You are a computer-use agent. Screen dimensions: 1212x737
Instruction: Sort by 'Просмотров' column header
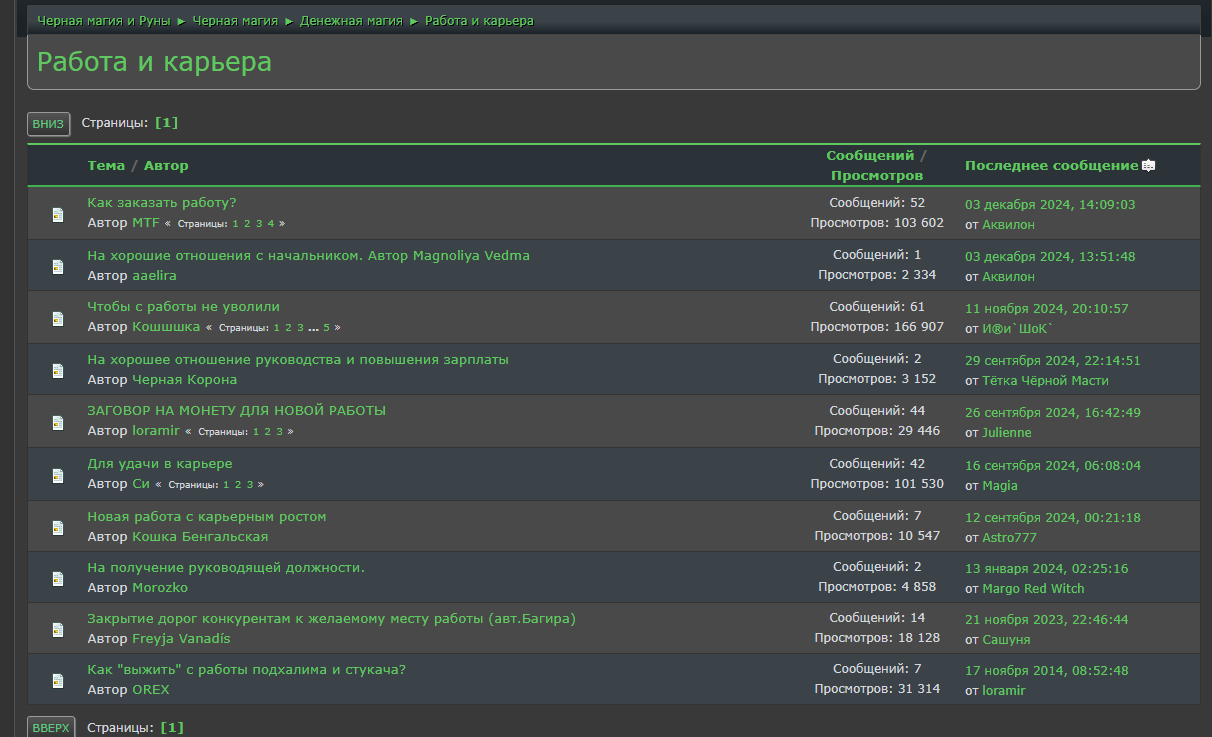coord(877,176)
